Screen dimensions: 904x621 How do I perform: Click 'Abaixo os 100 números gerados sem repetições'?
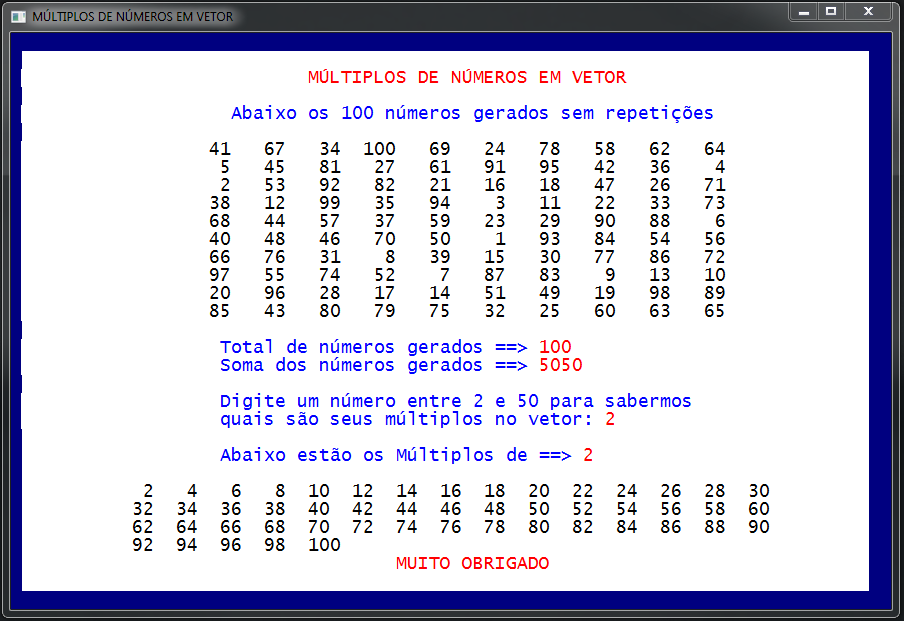[472, 113]
